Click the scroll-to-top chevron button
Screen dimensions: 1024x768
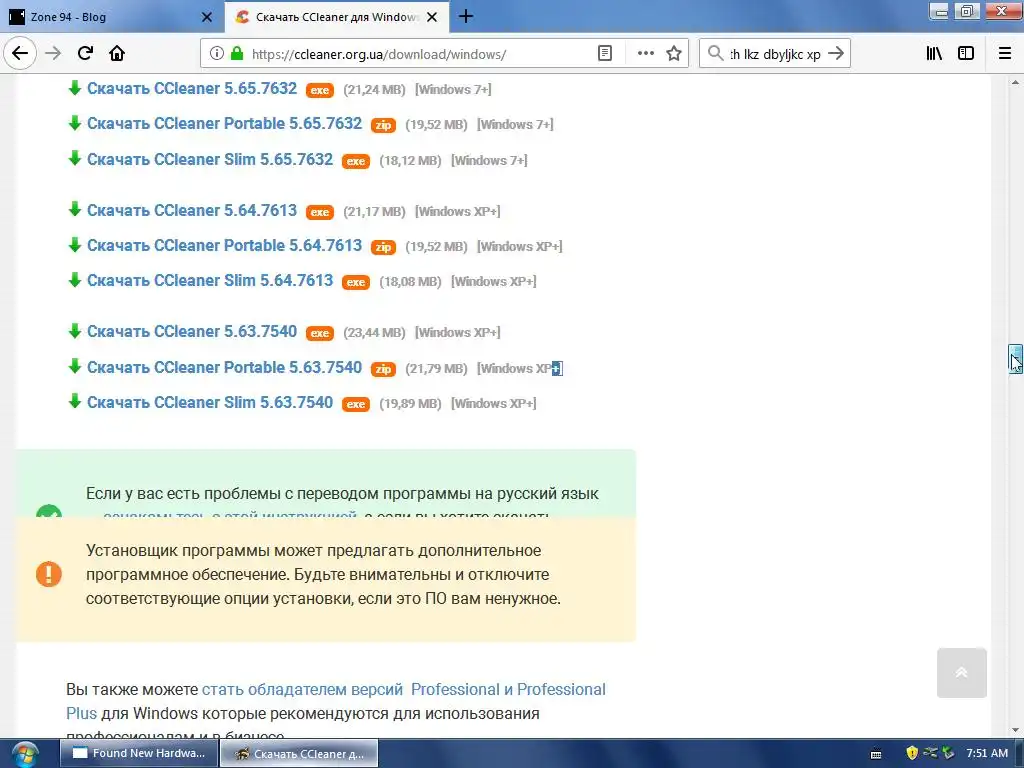pos(961,673)
